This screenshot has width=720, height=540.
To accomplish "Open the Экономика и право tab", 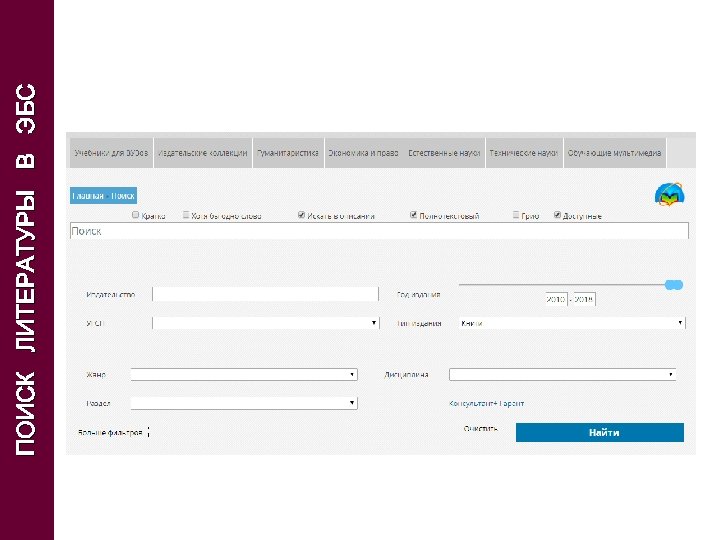I will pyautogui.click(x=363, y=153).
